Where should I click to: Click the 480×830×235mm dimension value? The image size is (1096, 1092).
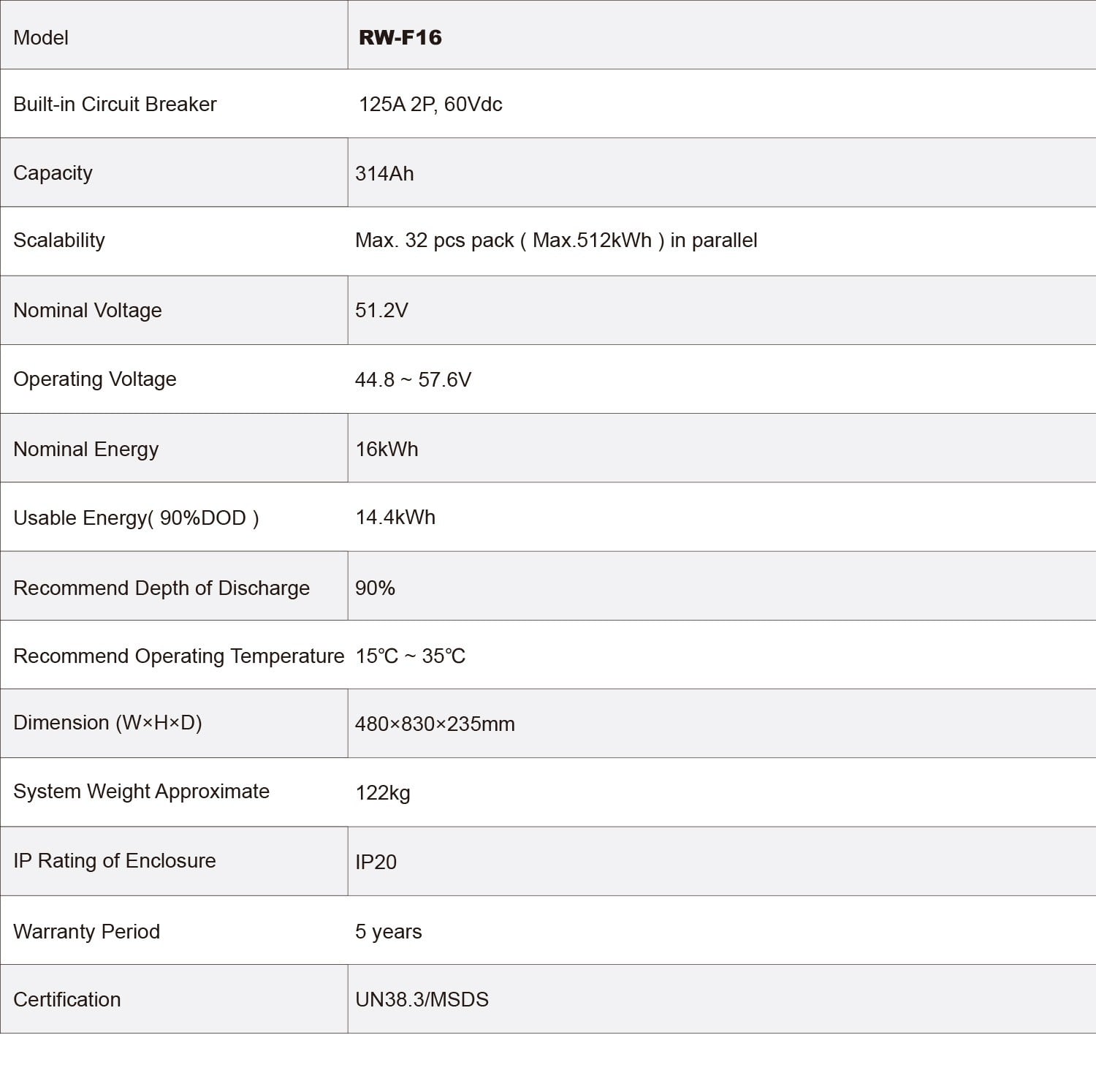[x=435, y=724]
